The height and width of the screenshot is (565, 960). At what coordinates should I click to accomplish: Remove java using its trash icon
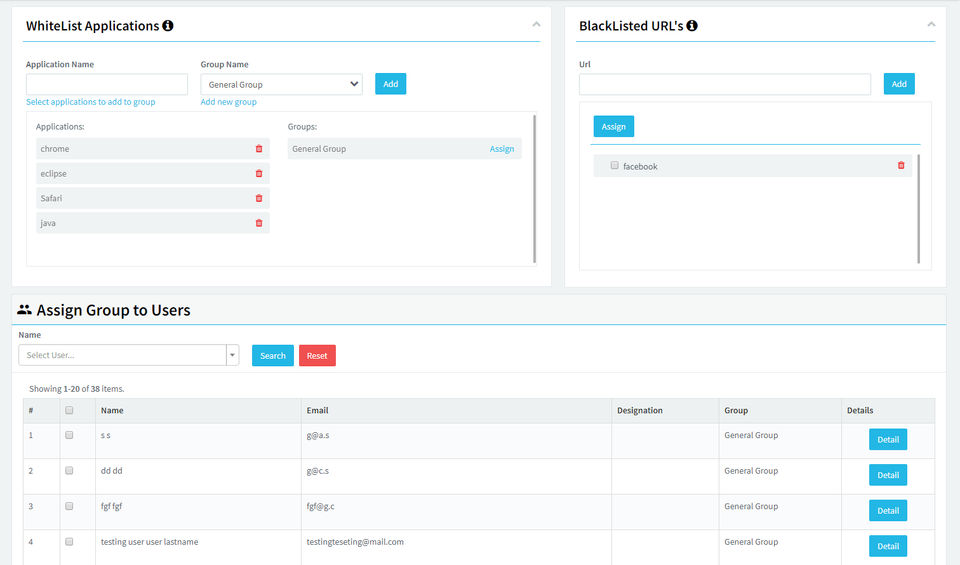click(259, 223)
